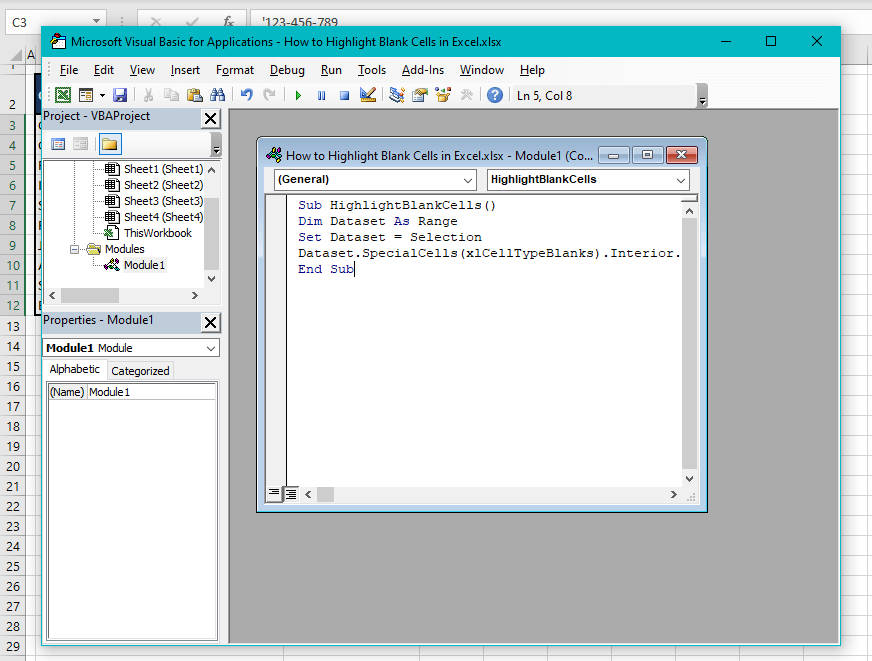Toggle Design Mode in the toolbar

pos(367,96)
